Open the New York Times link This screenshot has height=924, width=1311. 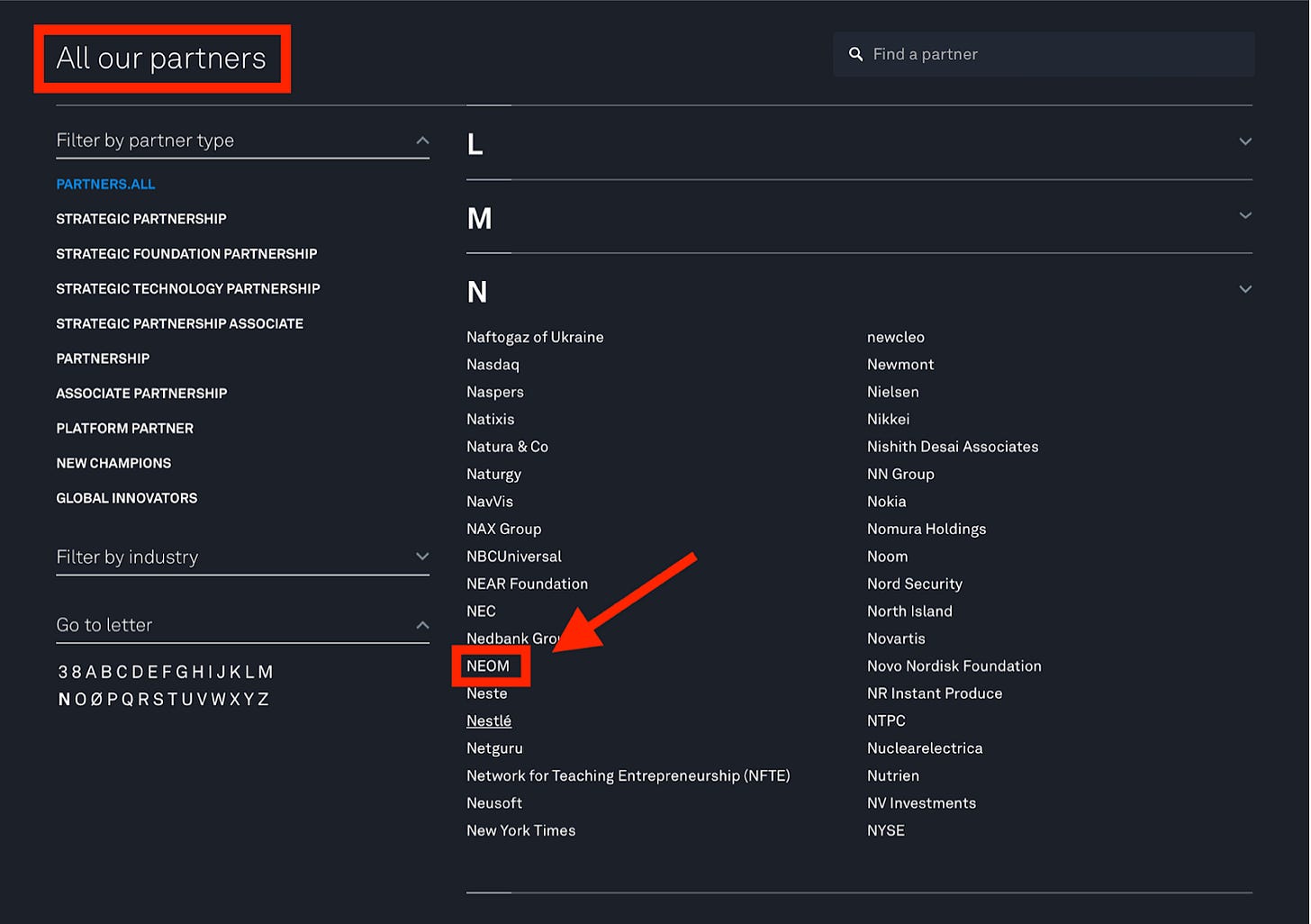click(520, 830)
